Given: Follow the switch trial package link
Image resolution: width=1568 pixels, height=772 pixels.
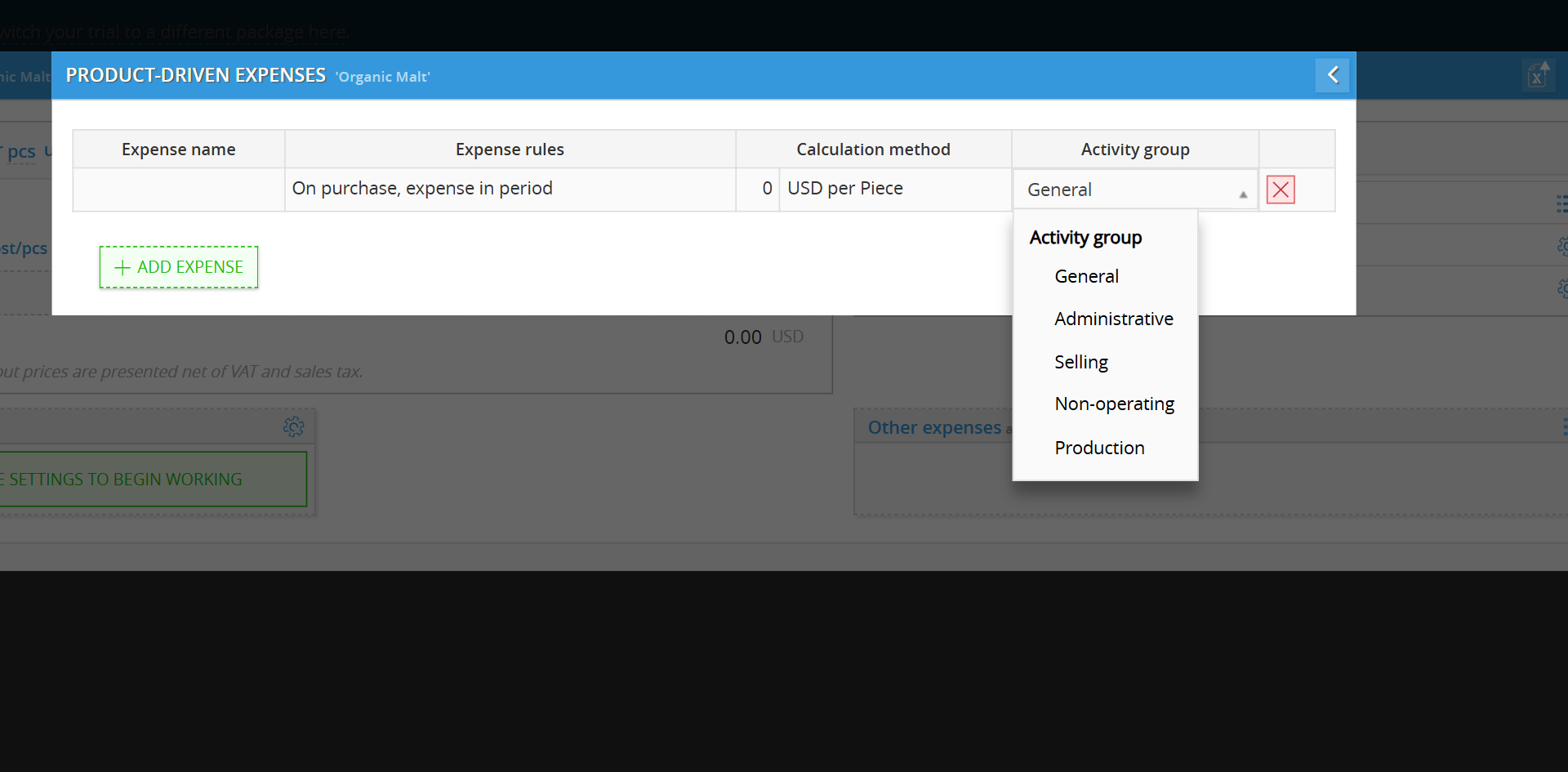Looking at the screenshot, I should (175, 33).
